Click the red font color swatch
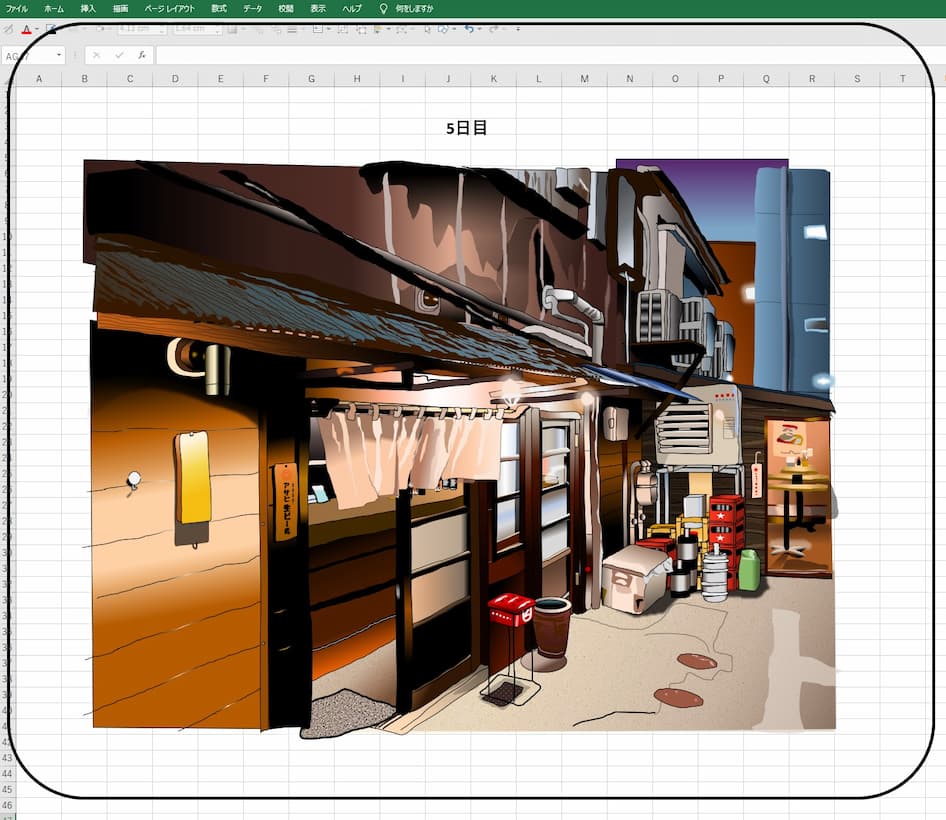This screenshot has width=946, height=820. [25, 33]
